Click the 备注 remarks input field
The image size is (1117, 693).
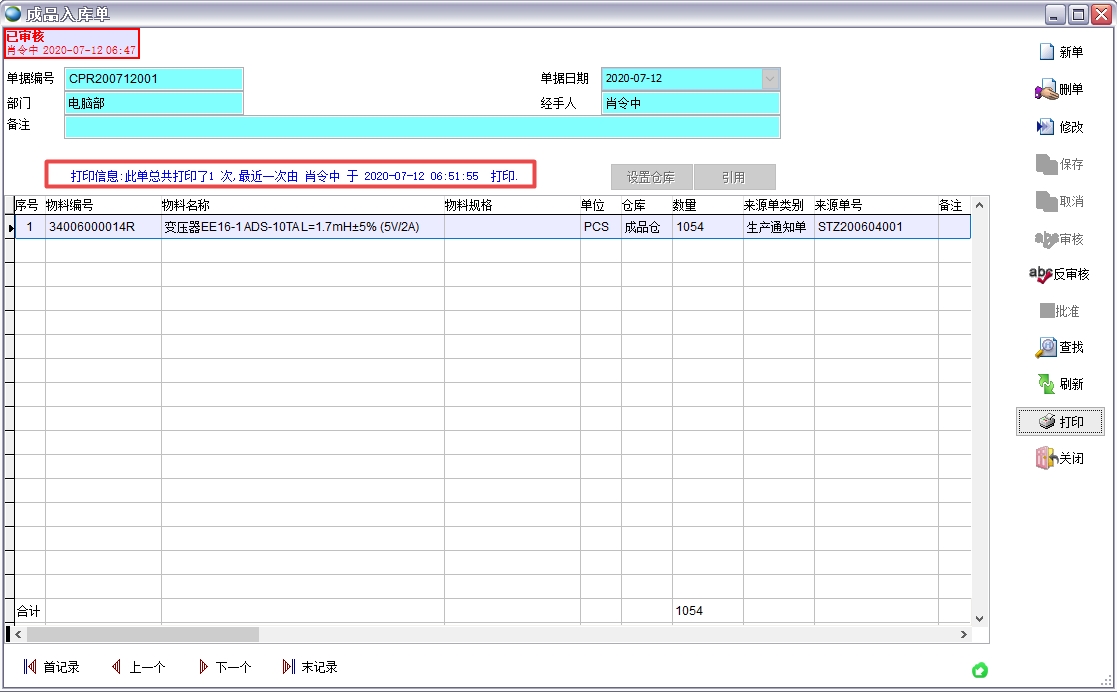[421, 127]
